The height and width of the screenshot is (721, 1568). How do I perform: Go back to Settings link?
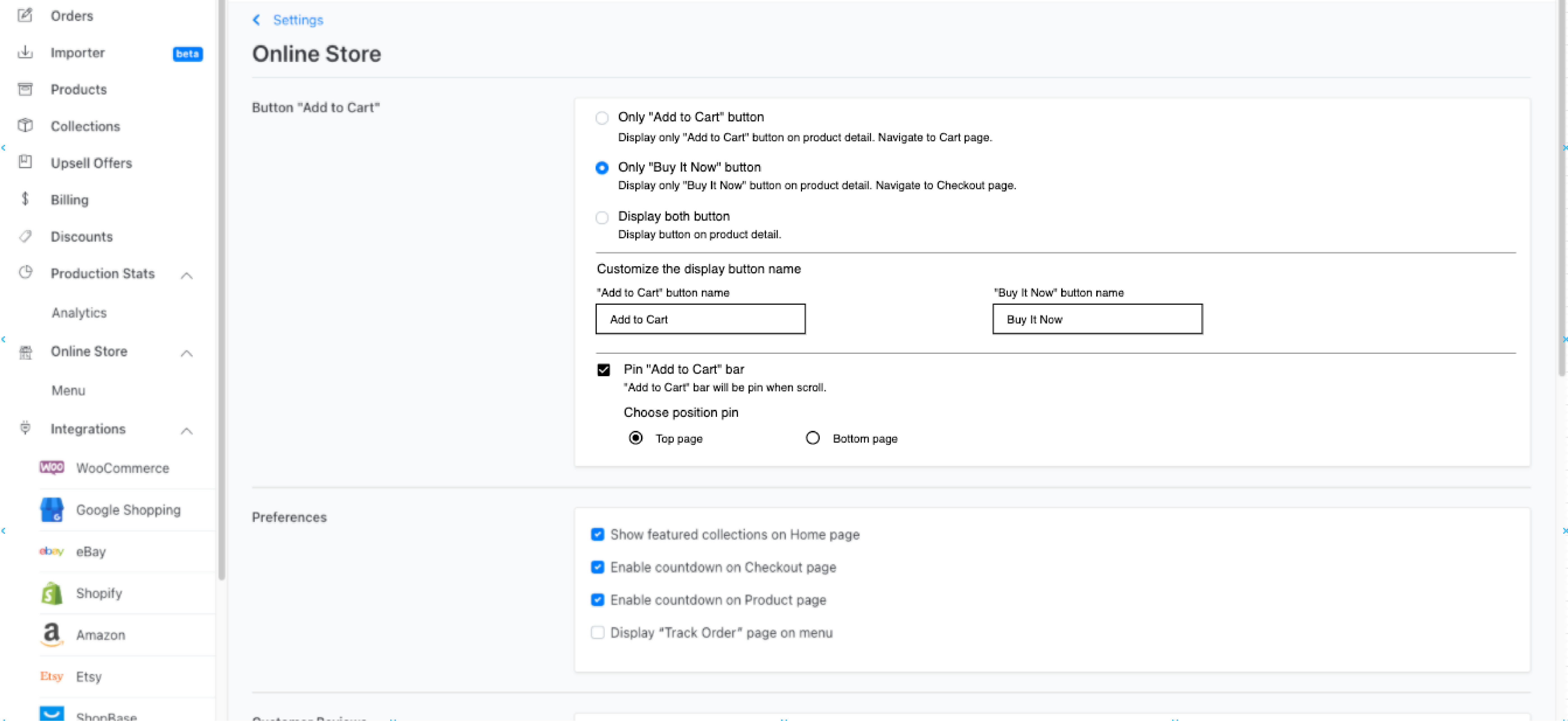[298, 20]
